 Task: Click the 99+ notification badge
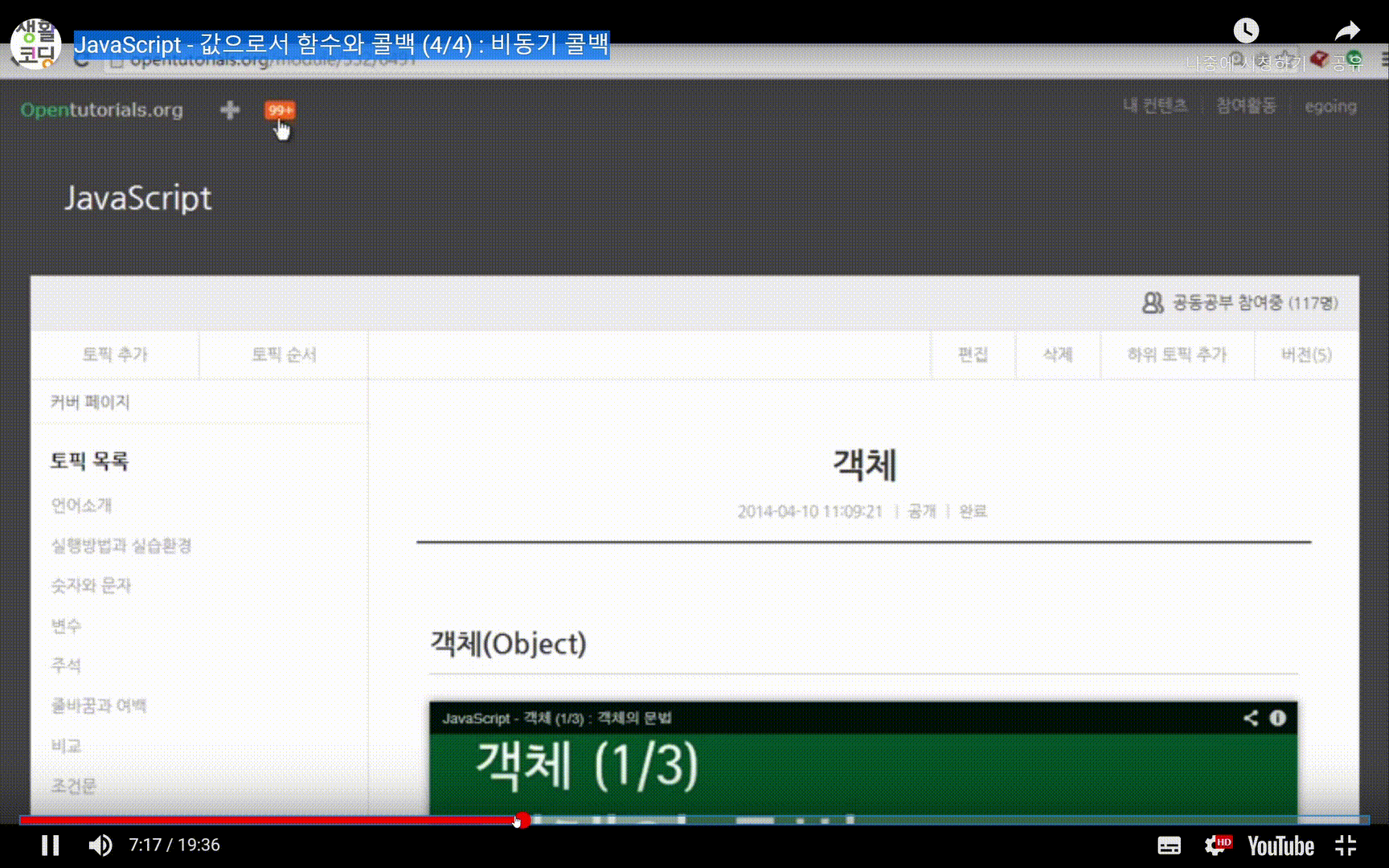pyautogui.click(x=281, y=110)
